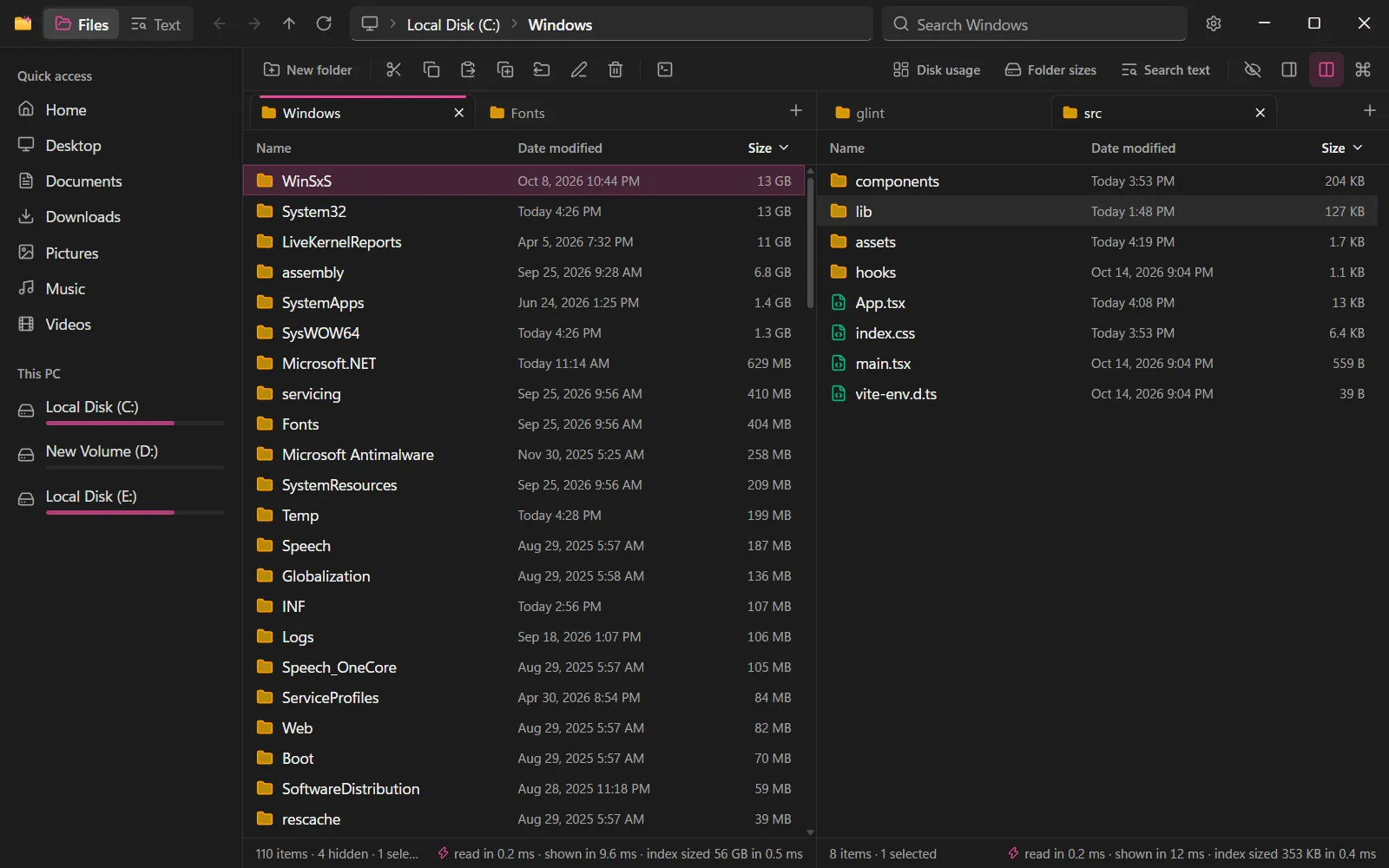Click the Paste clipboard icon
The width and height of the screenshot is (1389, 868).
pyautogui.click(x=468, y=69)
